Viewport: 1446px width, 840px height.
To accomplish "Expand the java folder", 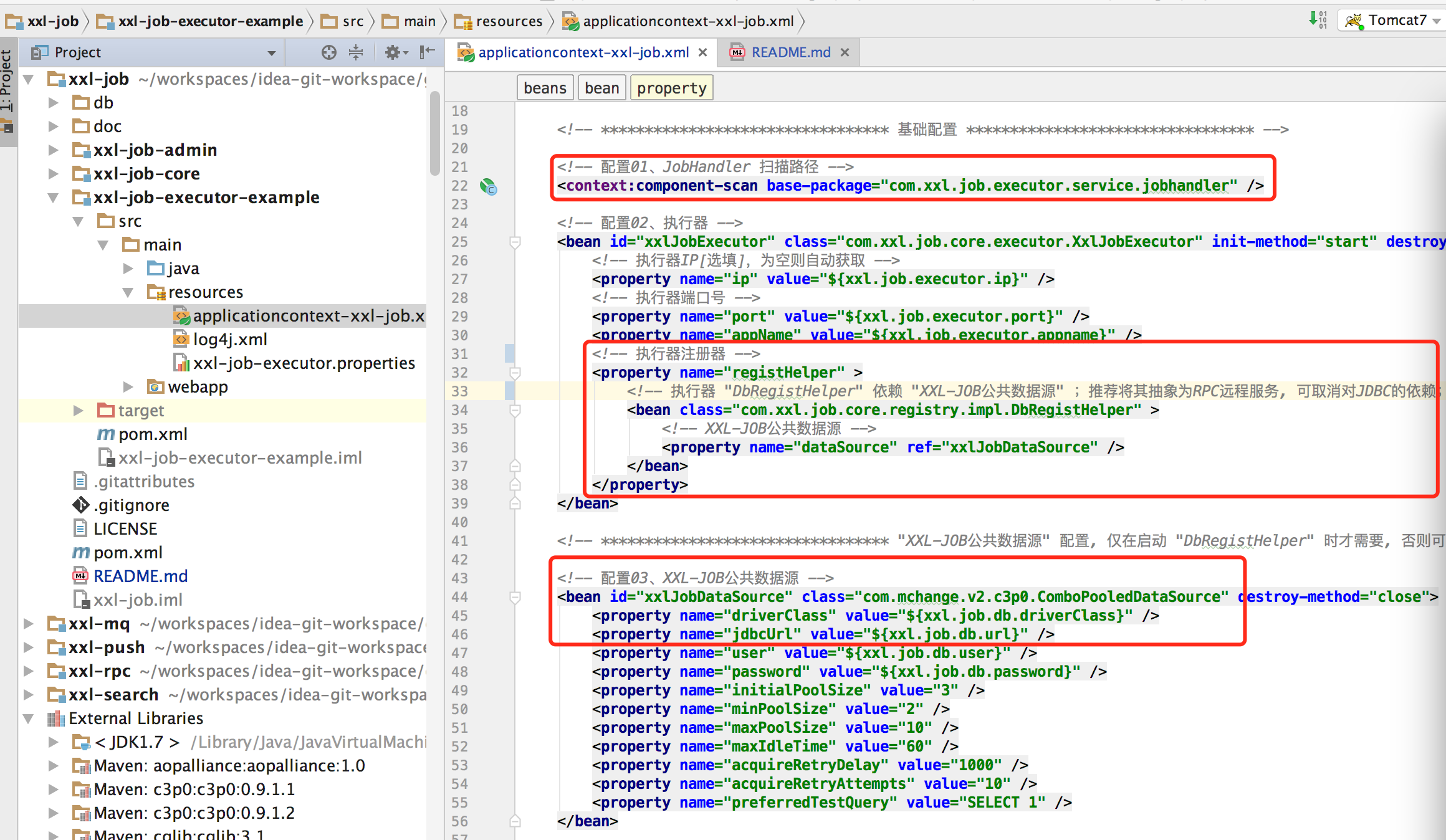I will (x=128, y=269).
